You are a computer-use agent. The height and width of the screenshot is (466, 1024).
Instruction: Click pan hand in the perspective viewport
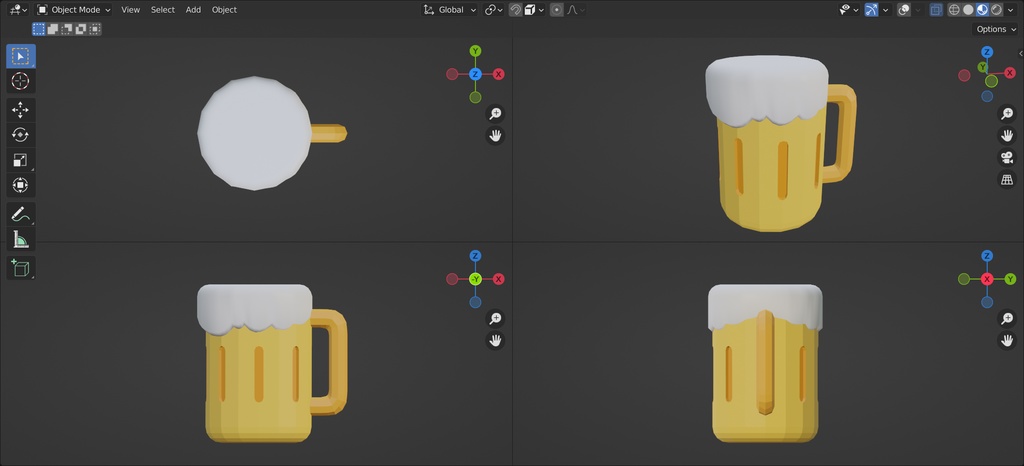1007,136
